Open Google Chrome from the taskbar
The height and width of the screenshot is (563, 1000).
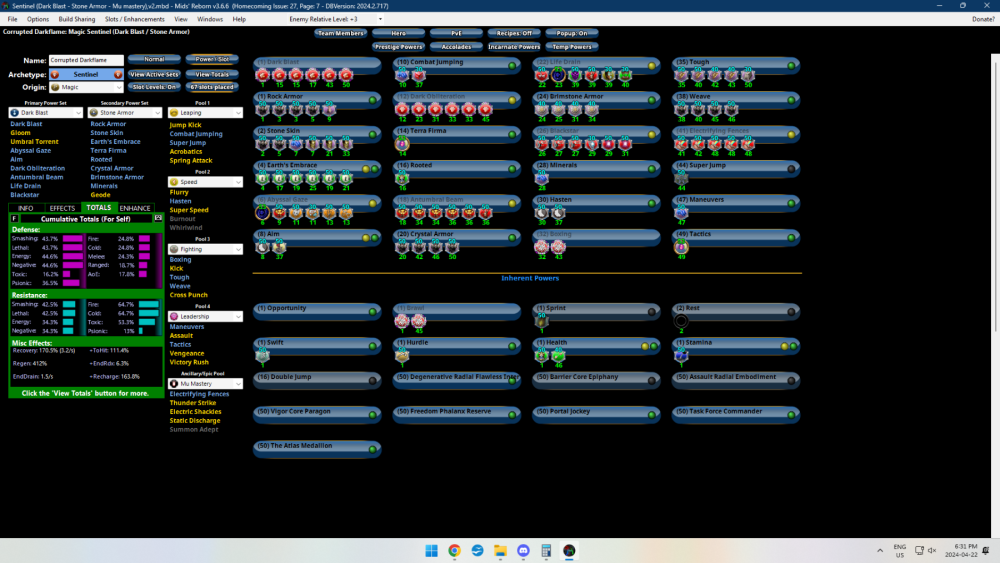click(454, 551)
